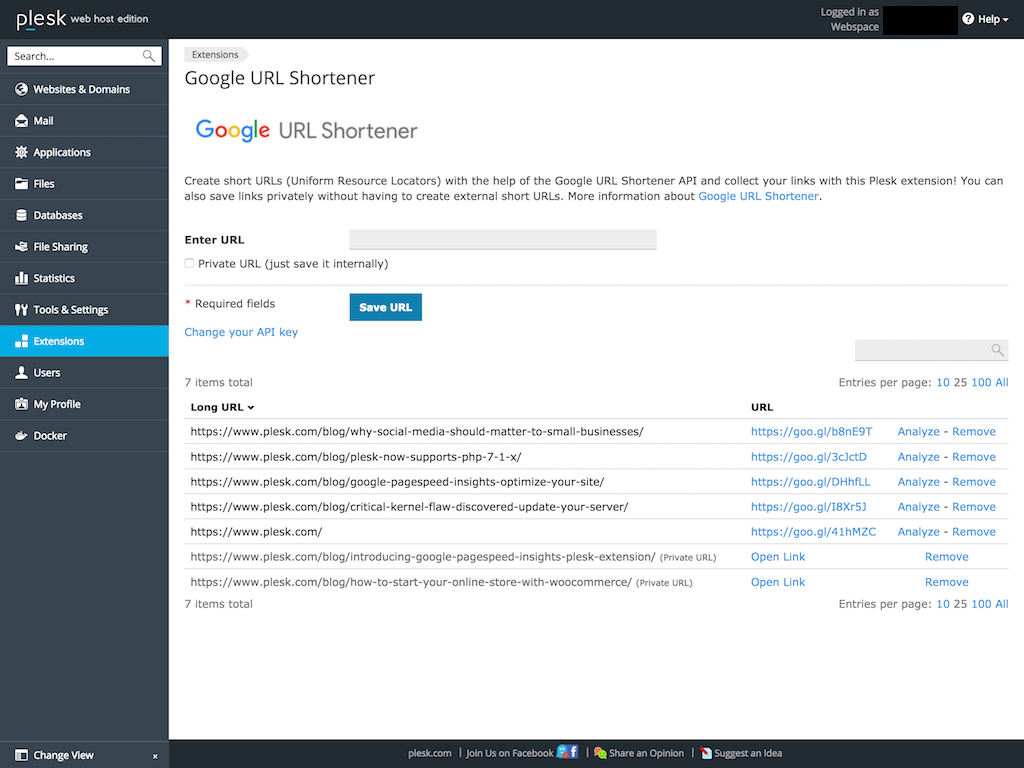
Task: Click the Files folder icon
Action: (x=22, y=184)
